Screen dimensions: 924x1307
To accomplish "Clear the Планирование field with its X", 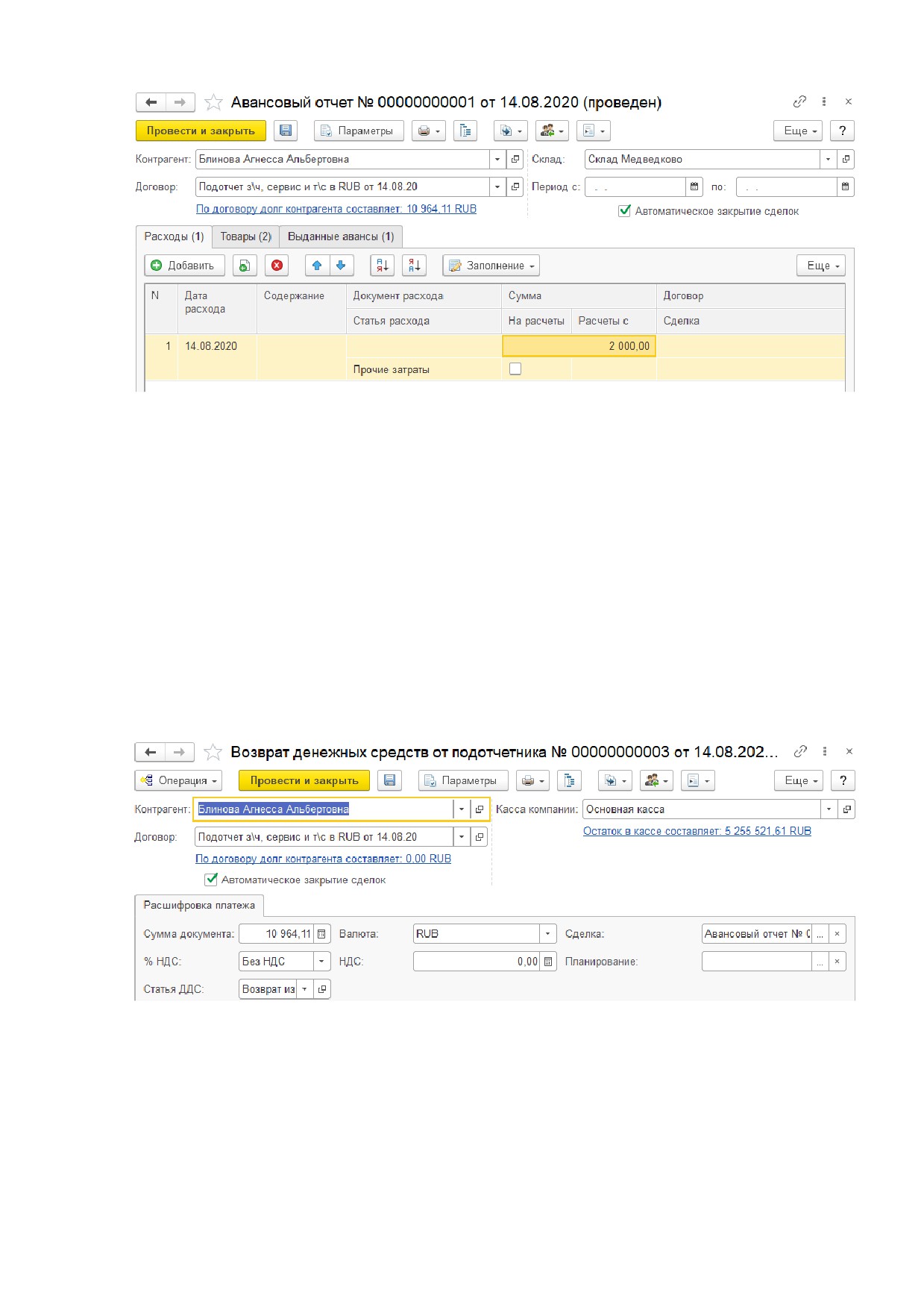I will [x=837, y=962].
